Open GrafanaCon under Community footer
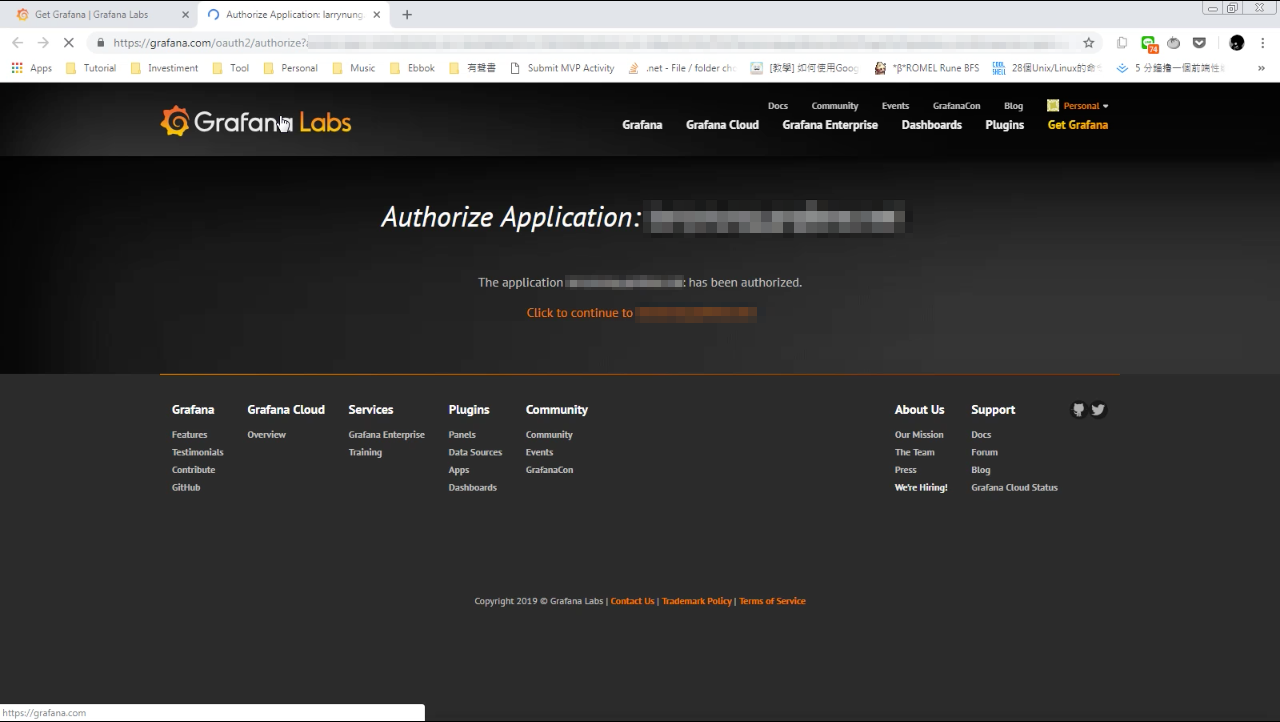Image resolution: width=1280 pixels, height=722 pixels. tap(549, 470)
